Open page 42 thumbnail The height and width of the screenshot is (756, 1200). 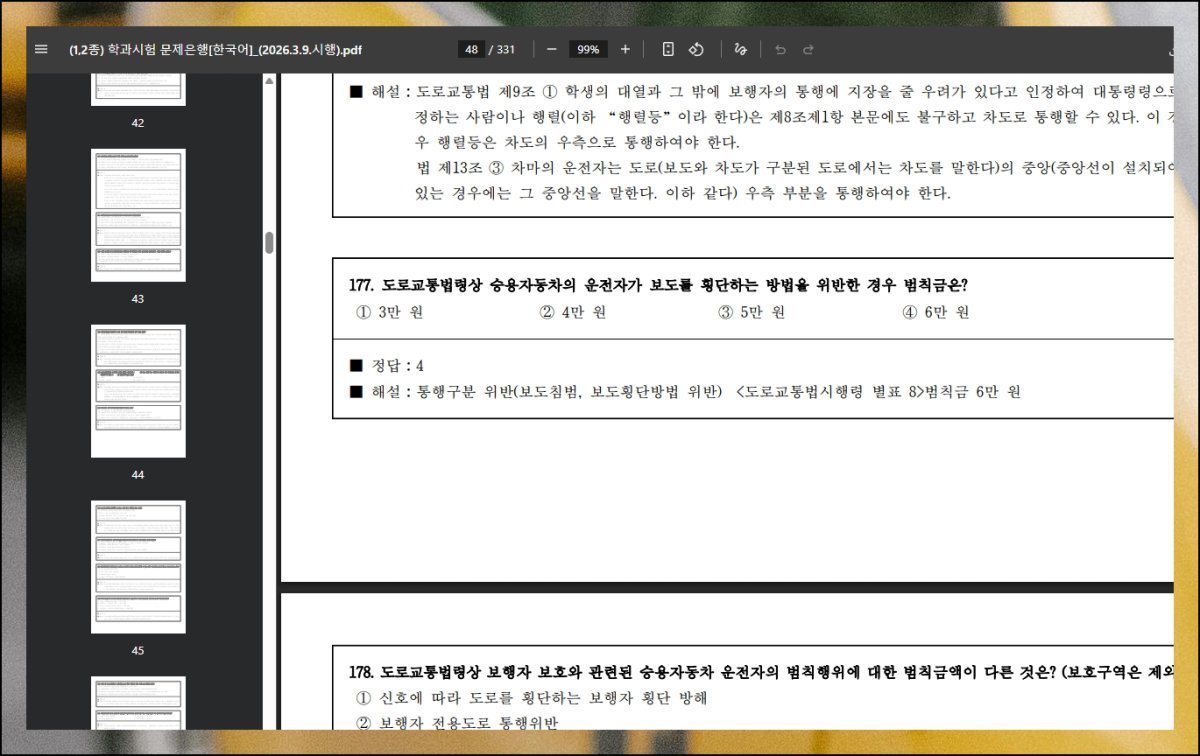click(x=138, y=89)
